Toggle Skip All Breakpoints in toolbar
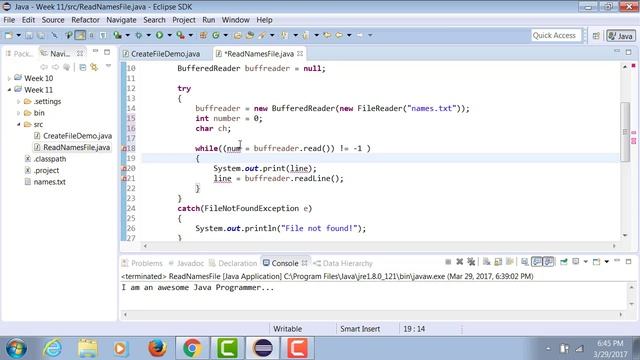The width and height of the screenshot is (640, 360). 54,36
